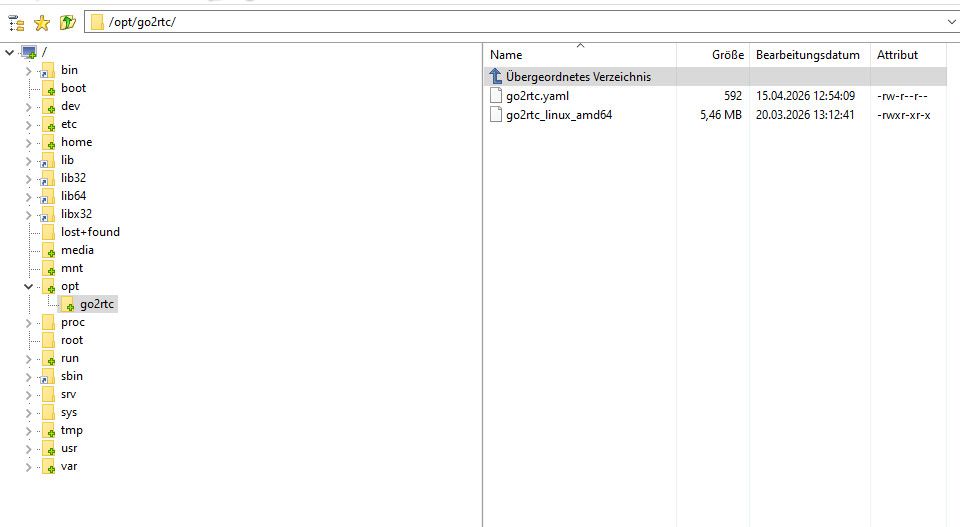Toggle the directory tree view icon
Image resolution: width=960 pixels, height=527 pixels.
[x=17, y=23]
